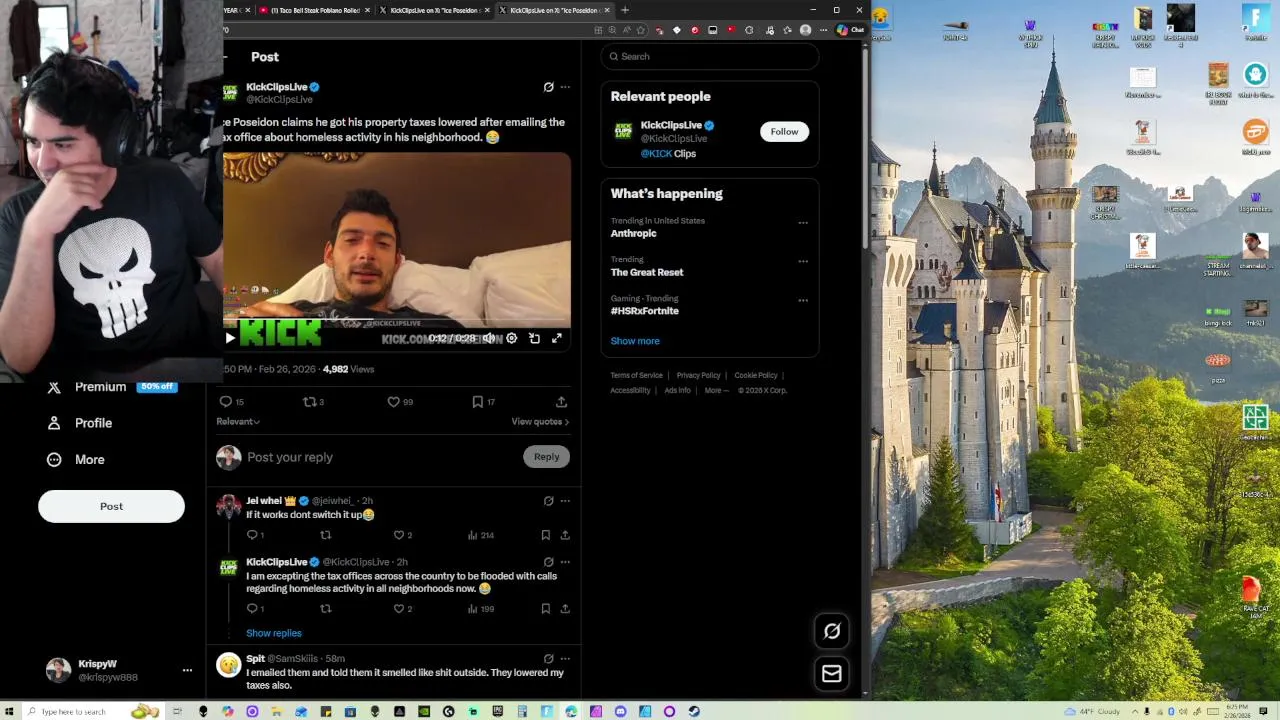Open more options for #HSRxFortnite trend
The image size is (1280, 720).
803,300
